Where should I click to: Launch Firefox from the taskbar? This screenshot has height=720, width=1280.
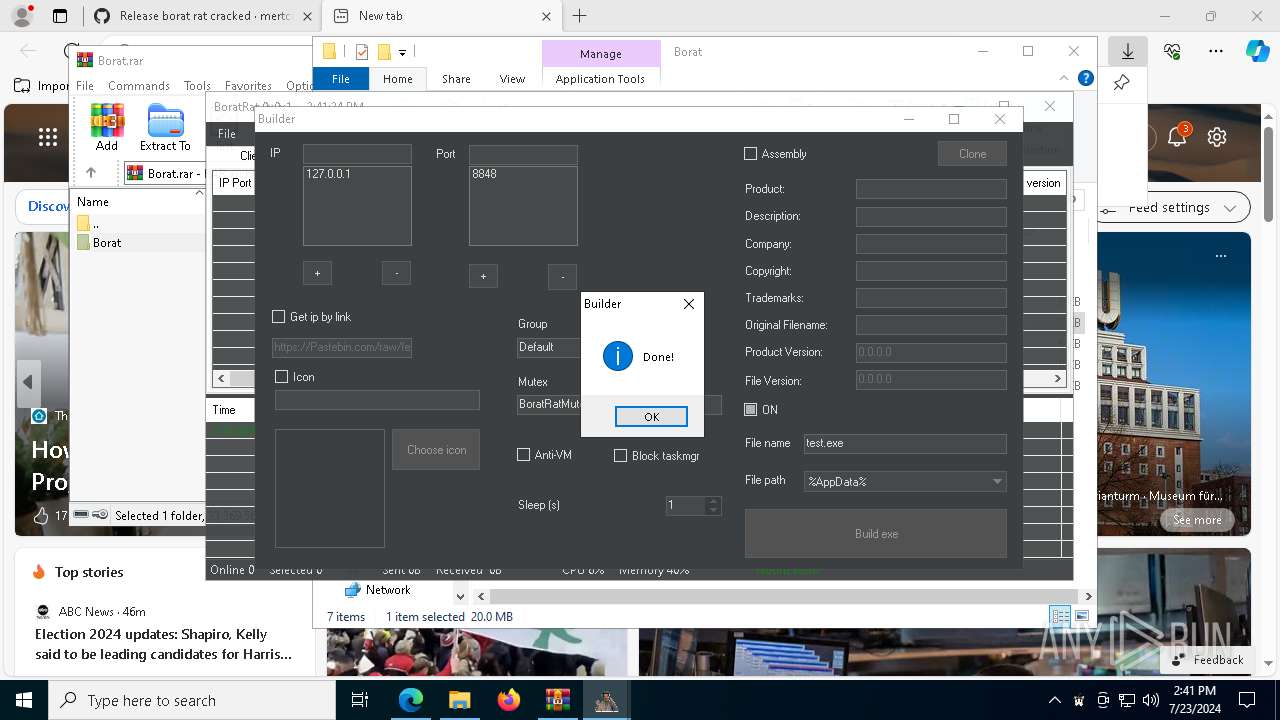[508, 700]
